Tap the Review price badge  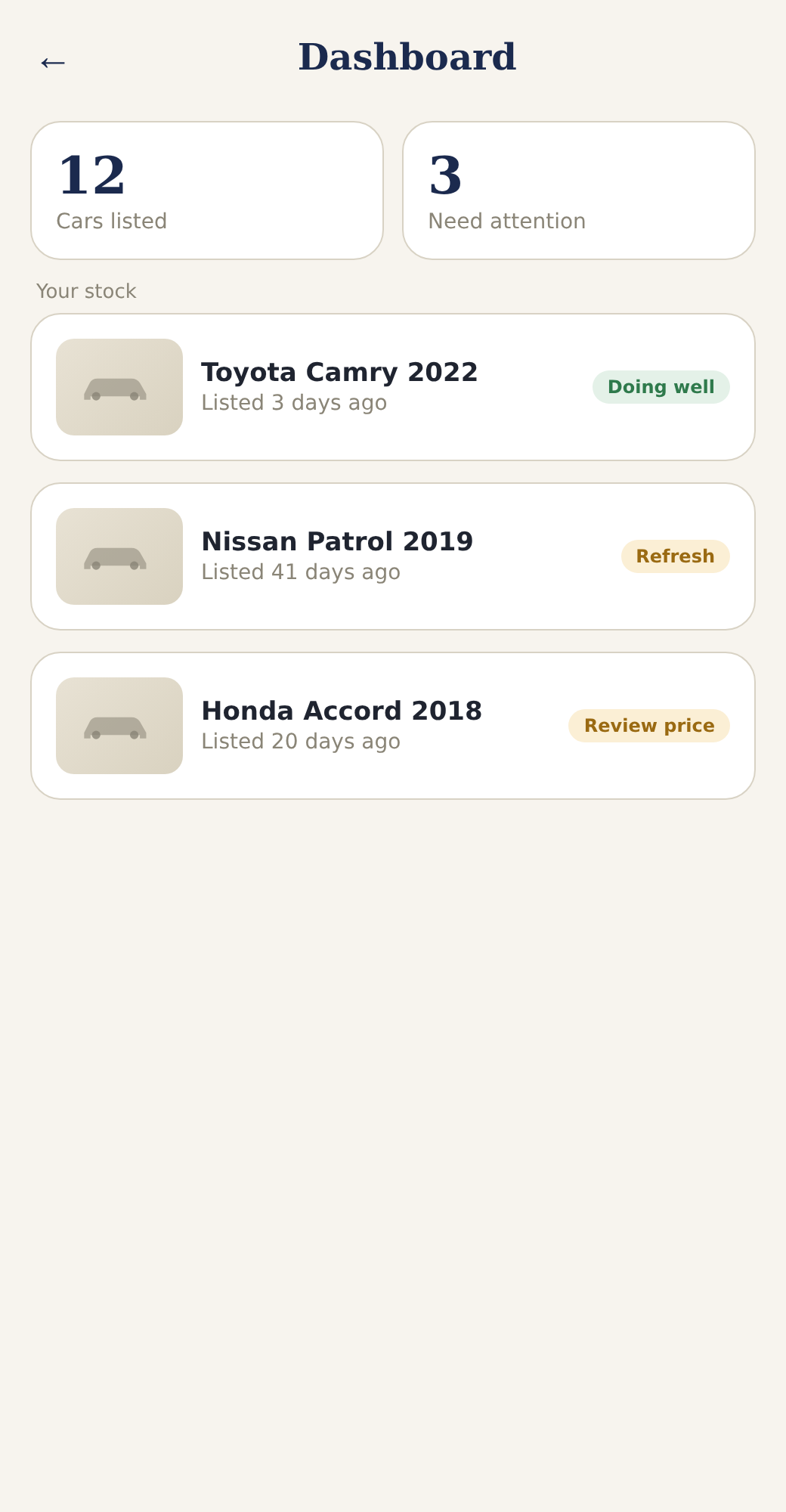pos(648,726)
